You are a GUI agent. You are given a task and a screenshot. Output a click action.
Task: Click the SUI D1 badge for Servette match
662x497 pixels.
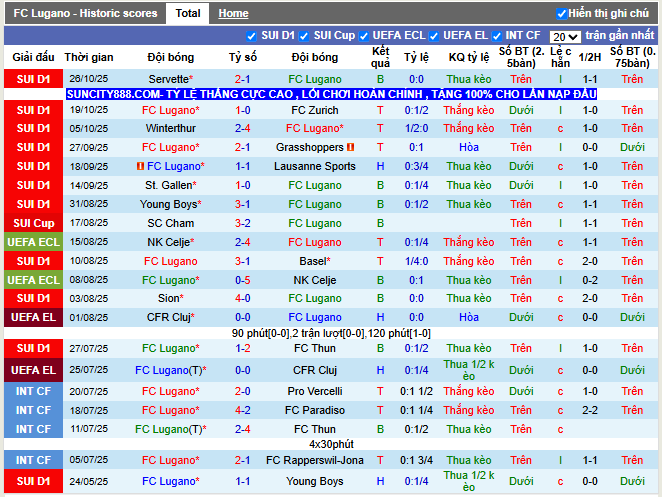33,79
